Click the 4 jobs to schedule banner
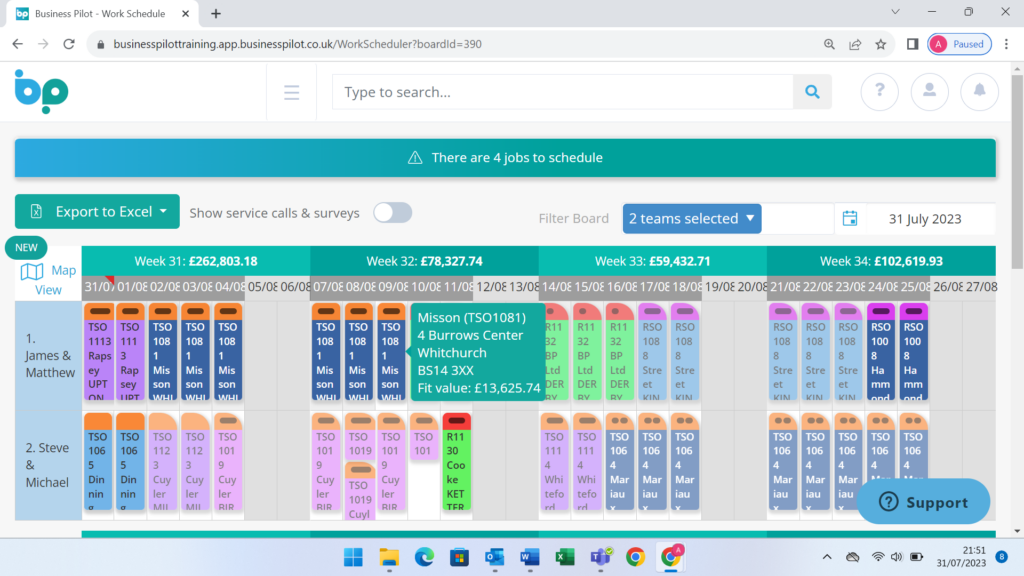The width and height of the screenshot is (1024, 576). pyautogui.click(x=504, y=157)
